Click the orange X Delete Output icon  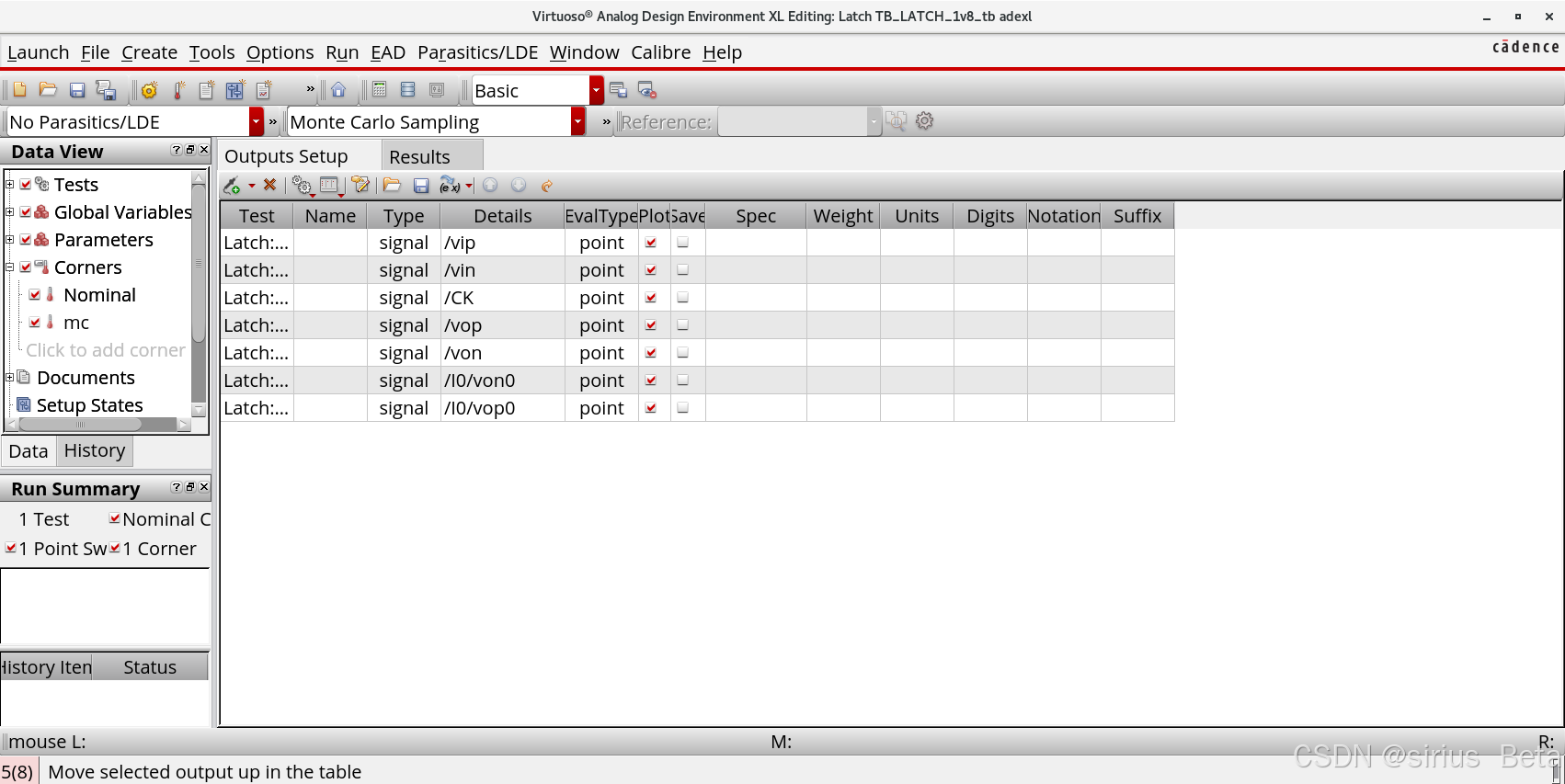click(x=269, y=185)
